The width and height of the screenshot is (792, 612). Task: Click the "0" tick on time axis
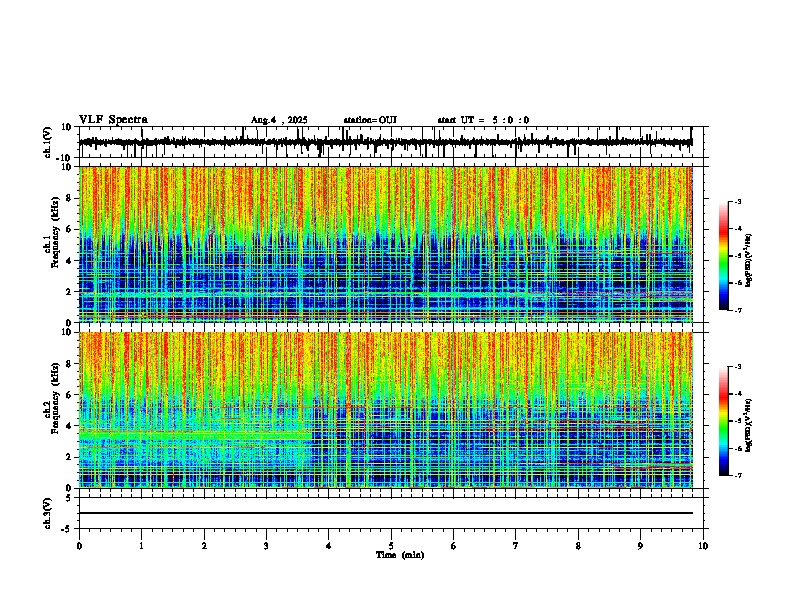pyautogui.click(x=79, y=546)
